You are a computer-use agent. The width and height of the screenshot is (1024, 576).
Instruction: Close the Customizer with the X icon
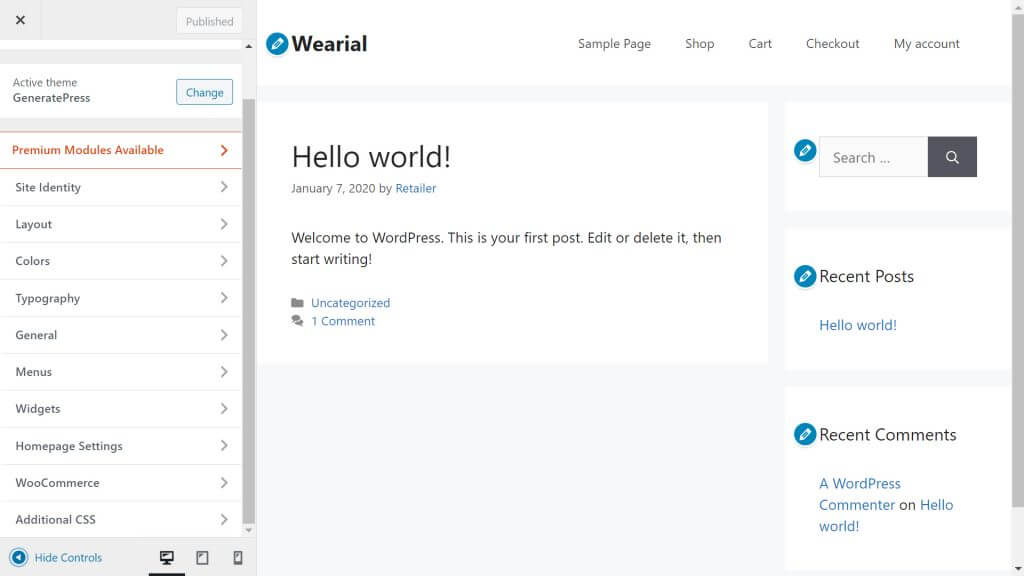pyautogui.click(x=20, y=20)
